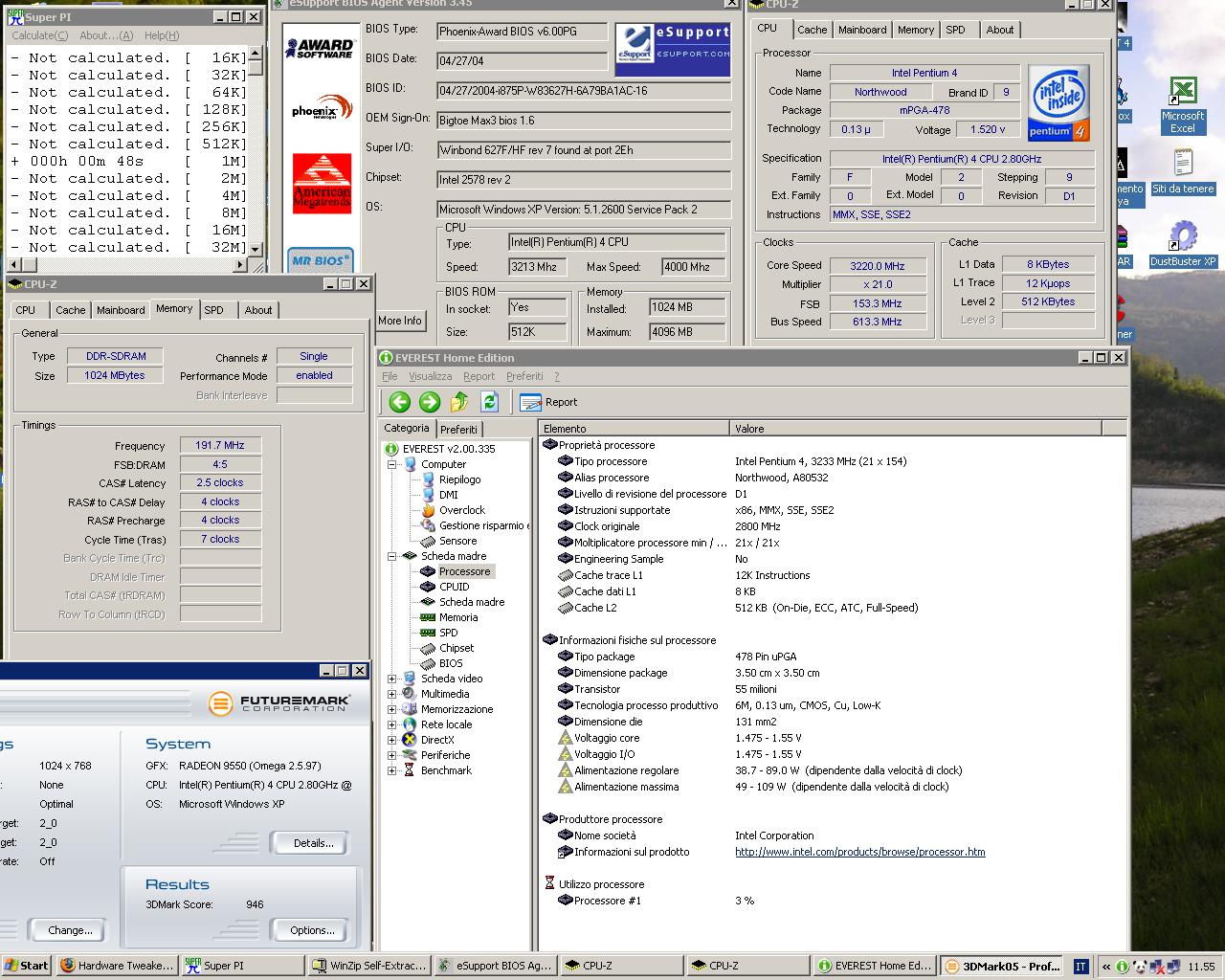Expand the Benchmark tree node

(392, 770)
